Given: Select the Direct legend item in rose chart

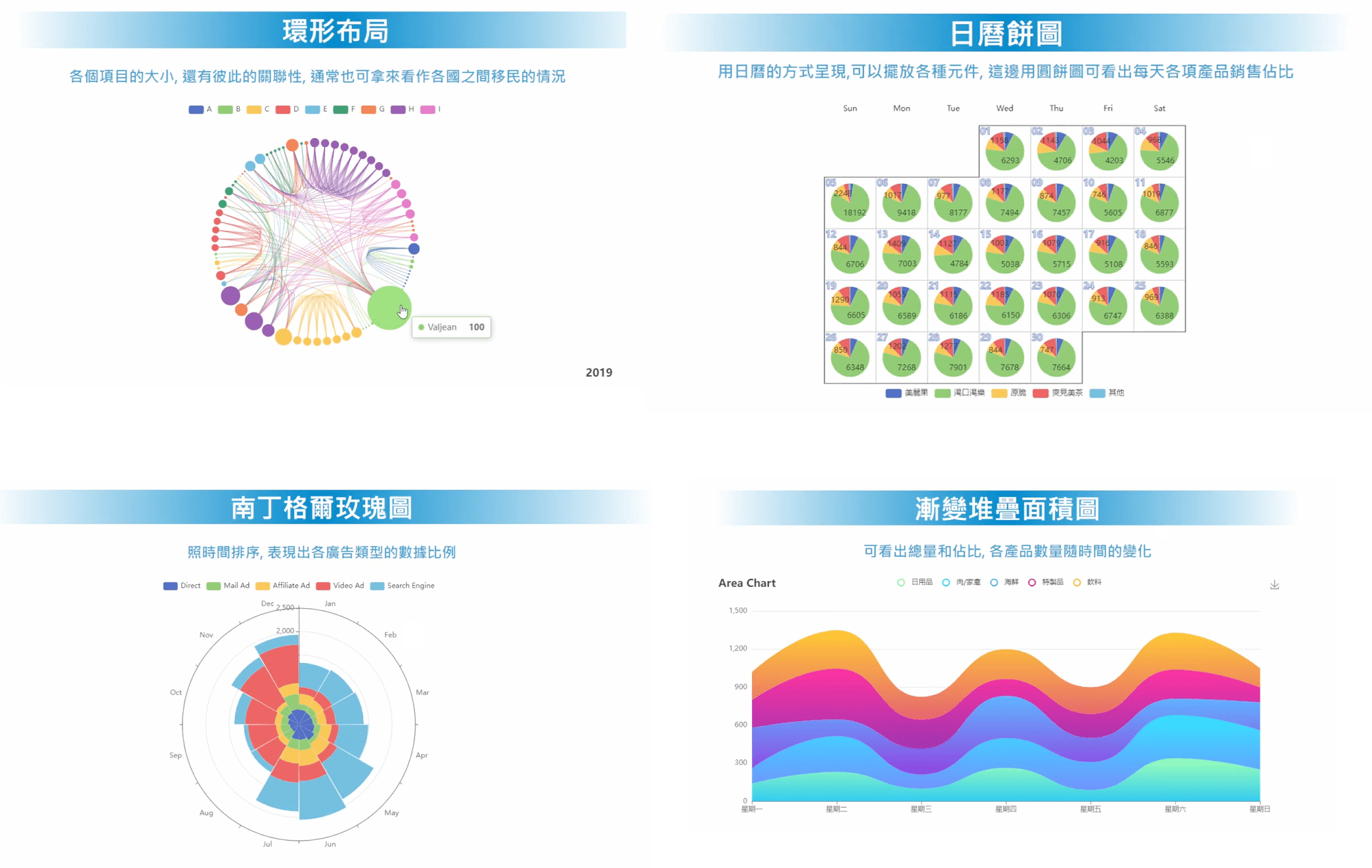Looking at the screenshot, I should 172,584.
